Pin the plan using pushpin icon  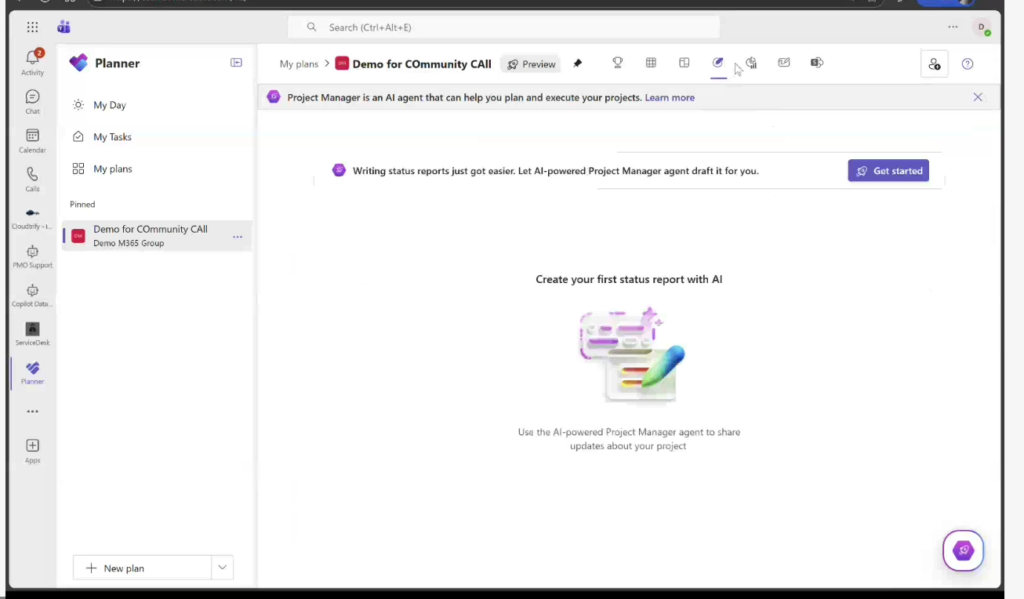point(577,63)
